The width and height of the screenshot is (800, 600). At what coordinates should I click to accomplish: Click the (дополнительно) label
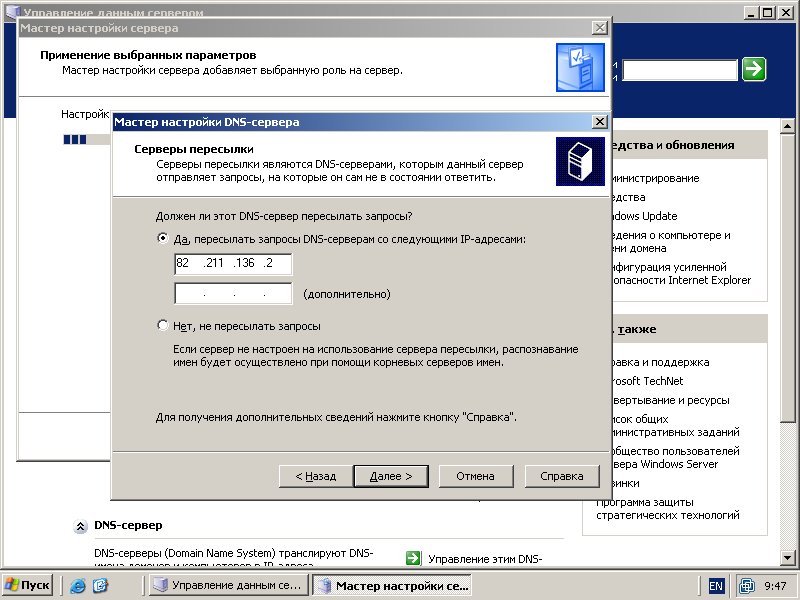point(347,294)
